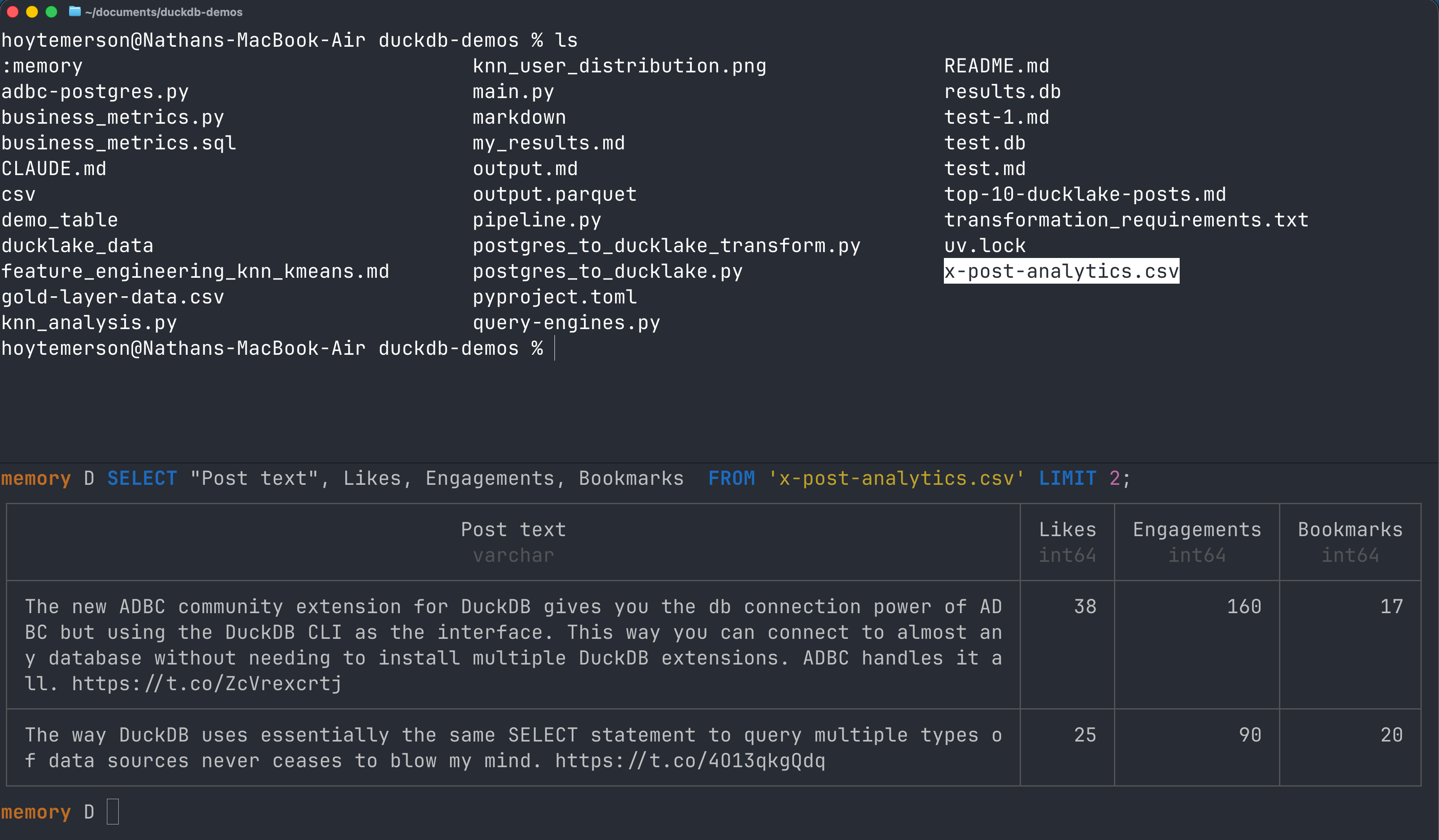Click the business_metrics.py file name
This screenshot has width=1439, height=840.
pyautogui.click(x=112, y=117)
